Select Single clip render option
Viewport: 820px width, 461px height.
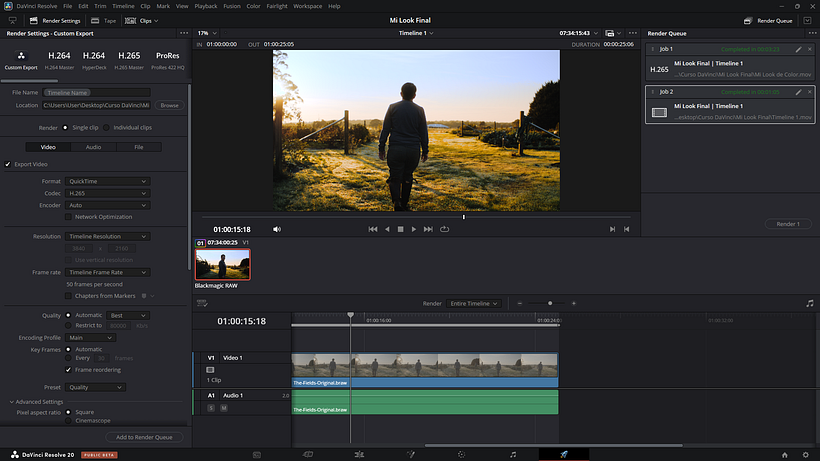tap(65, 128)
